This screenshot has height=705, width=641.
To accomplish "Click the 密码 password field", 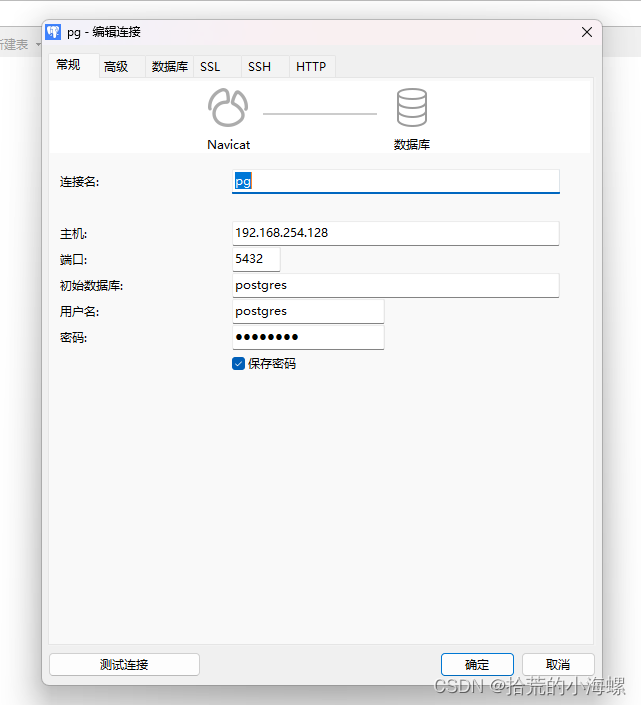I will (308, 337).
